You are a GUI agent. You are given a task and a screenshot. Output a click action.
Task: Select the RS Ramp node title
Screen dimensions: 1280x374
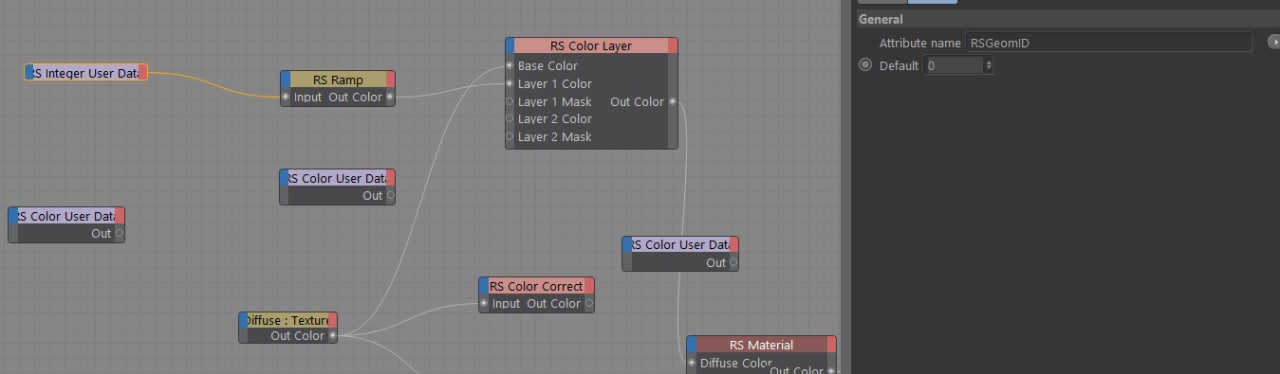(x=338, y=79)
